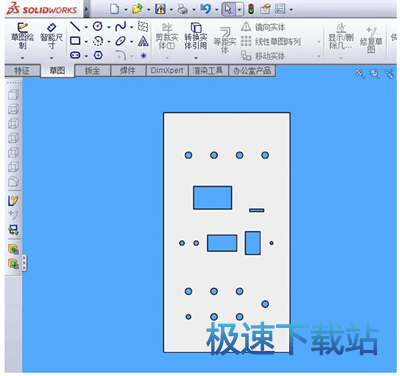Screen dimensions: 400x376
Task: Expand the Select tool dropdown arrow
Action: 239,9
